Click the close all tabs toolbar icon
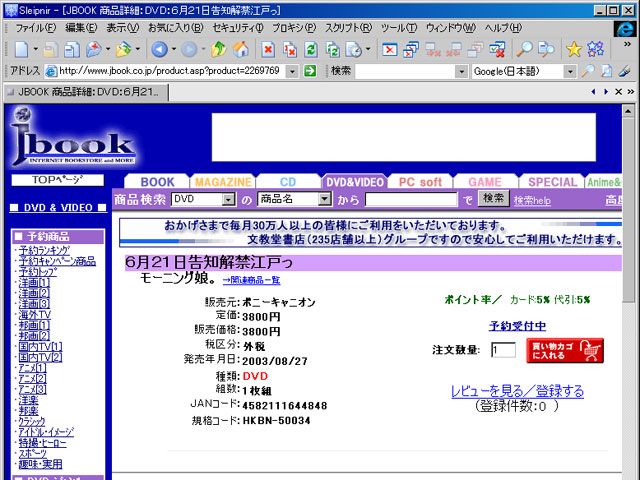This screenshot has width=640, height=480. 411,49
